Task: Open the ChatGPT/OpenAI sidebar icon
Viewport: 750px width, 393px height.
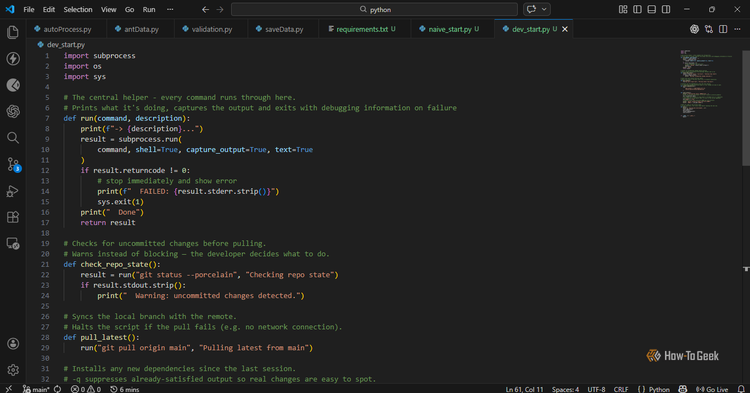Action: (13, 111)
